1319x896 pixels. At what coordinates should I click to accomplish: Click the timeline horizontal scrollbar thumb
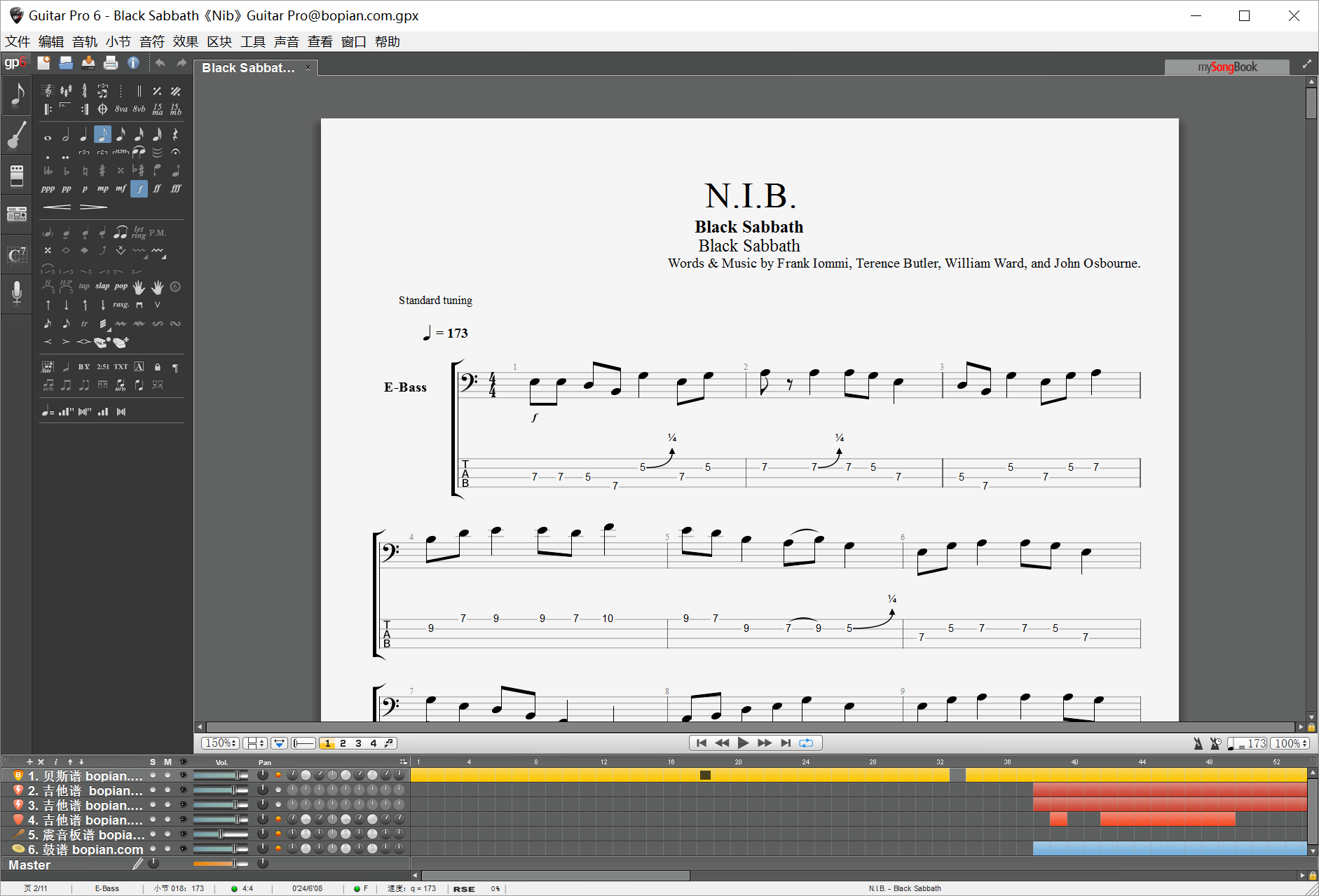pyautogui.click(x=555, y=876)
